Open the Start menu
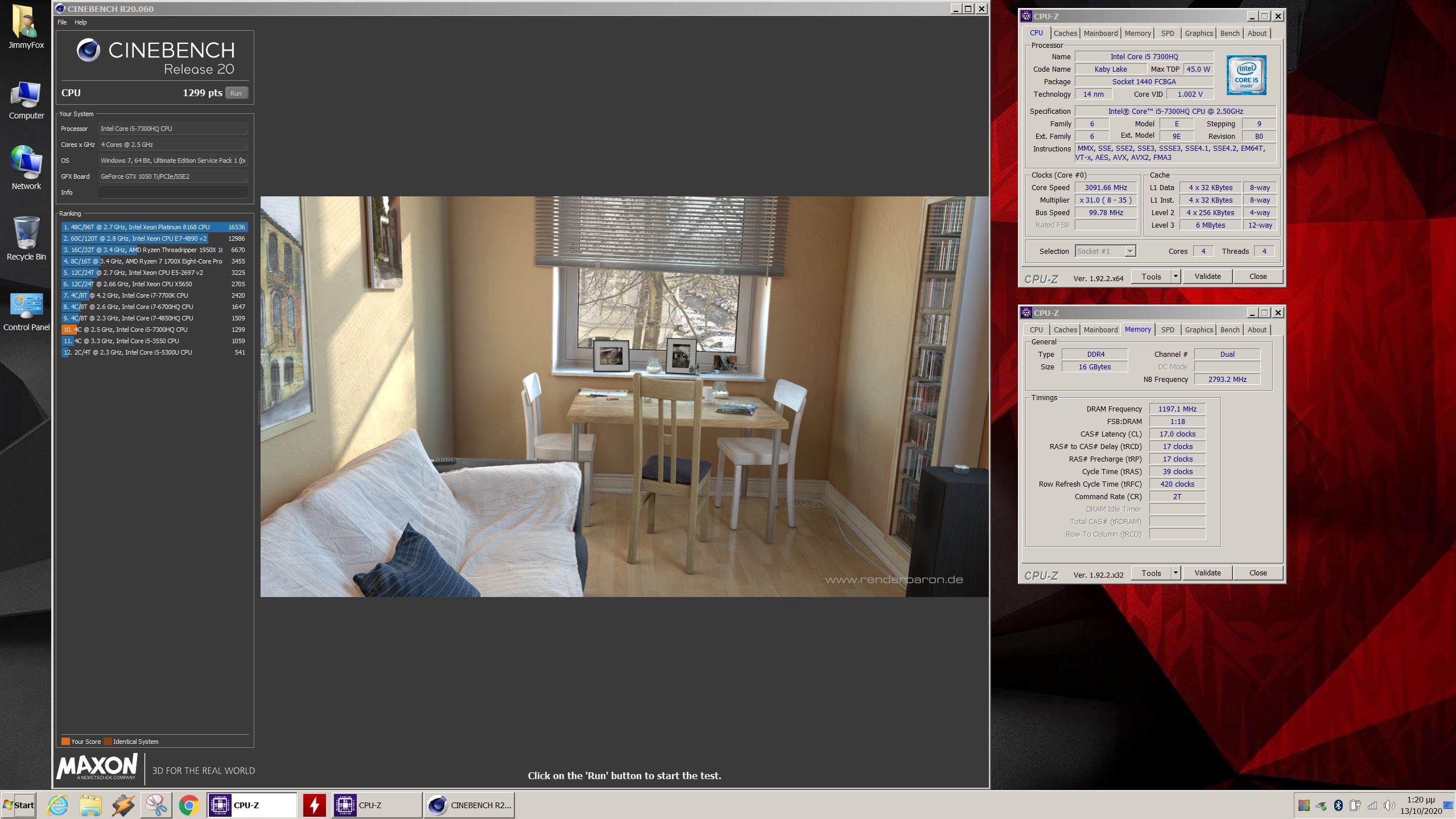Image resolution: width=1456 pixels, height=819 pixels. tap(19, 805)
